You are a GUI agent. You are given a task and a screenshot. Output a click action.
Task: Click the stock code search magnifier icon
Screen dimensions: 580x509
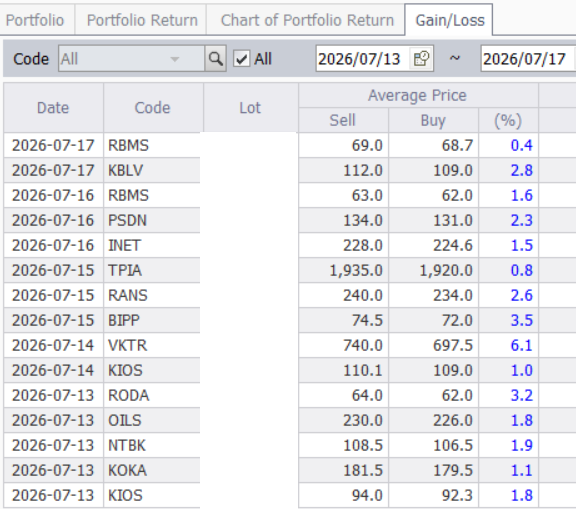tap(215, 59)
